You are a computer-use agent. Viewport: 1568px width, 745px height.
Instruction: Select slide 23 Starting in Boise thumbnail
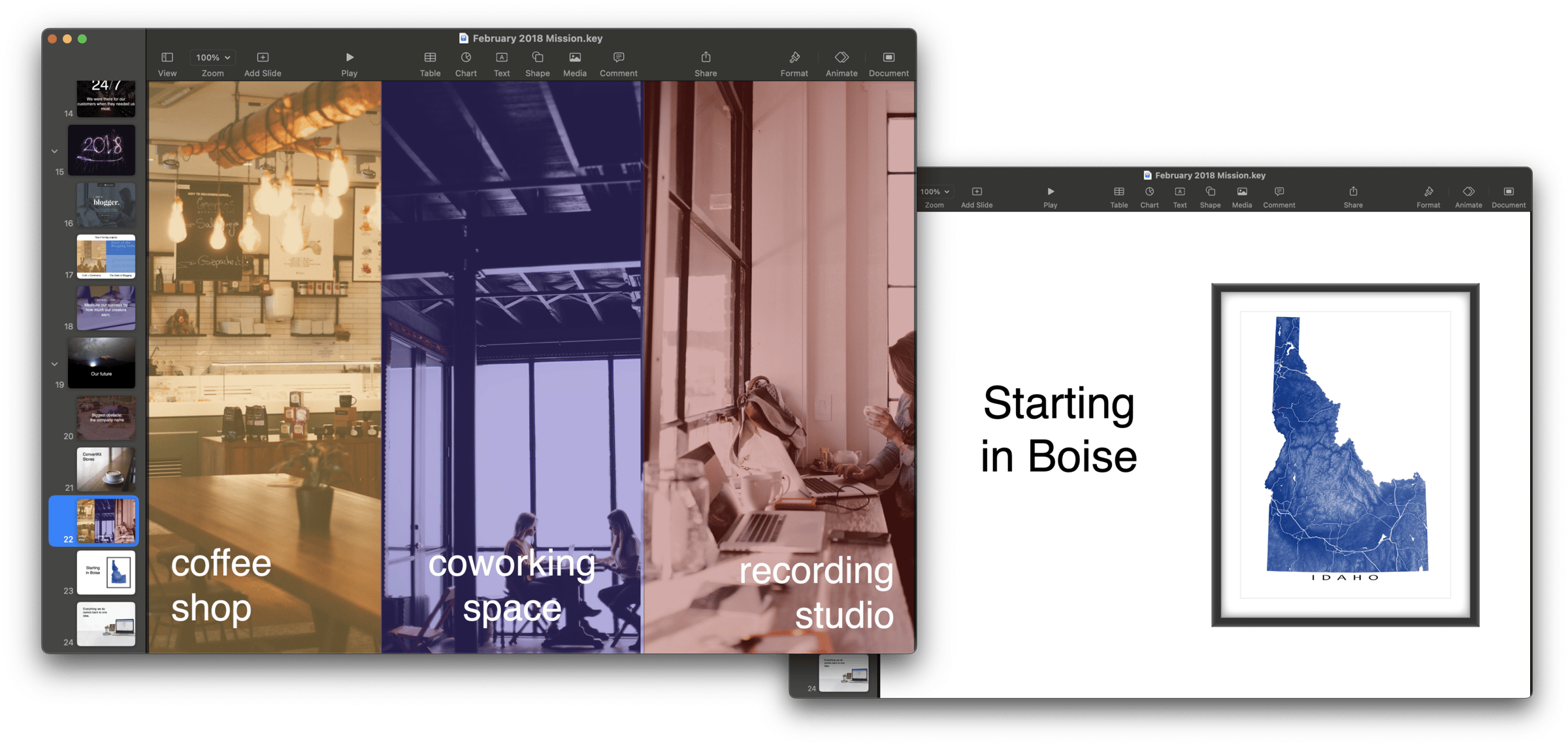[106, 572]
